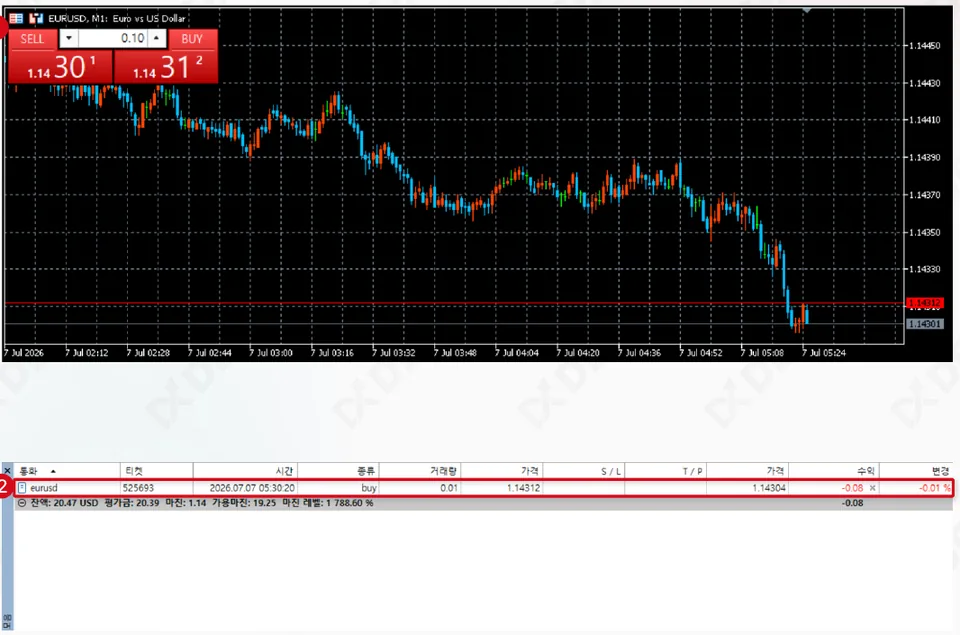The height and width of the screenshot is (635, 960).
Task: Click the vertical tab at terminal bottom-left
Action: tap(7, 622)
